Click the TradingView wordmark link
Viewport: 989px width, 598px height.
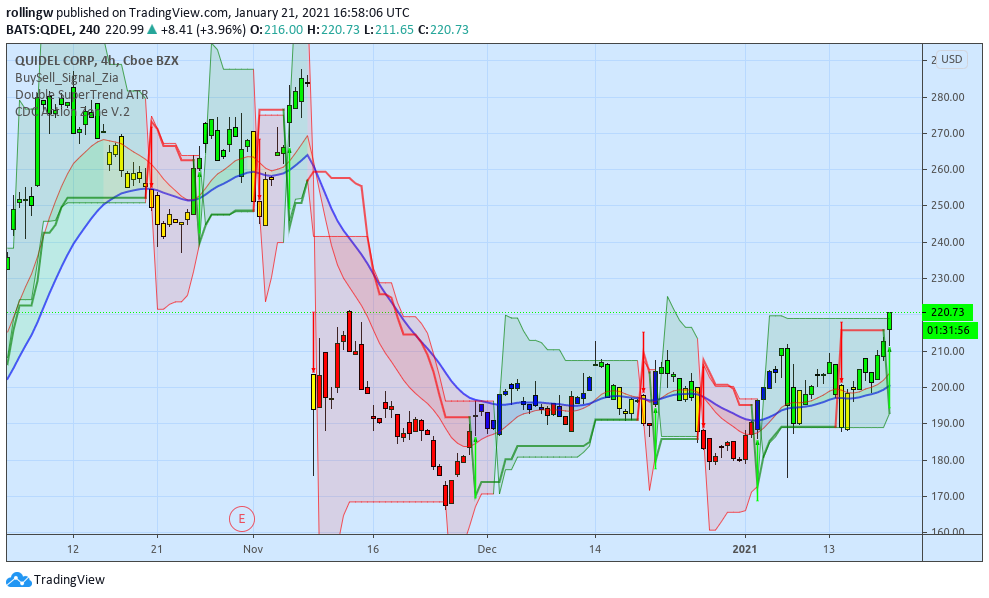(69, 579)
